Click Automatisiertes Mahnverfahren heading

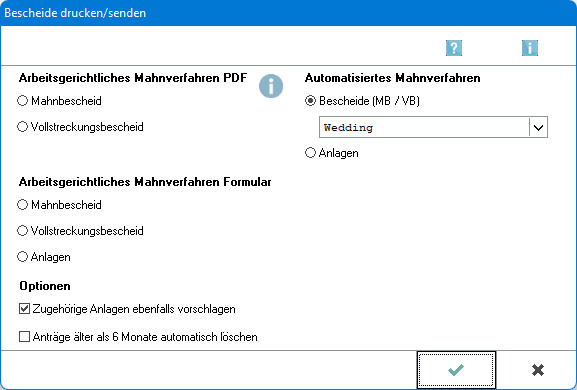(393, 78)
